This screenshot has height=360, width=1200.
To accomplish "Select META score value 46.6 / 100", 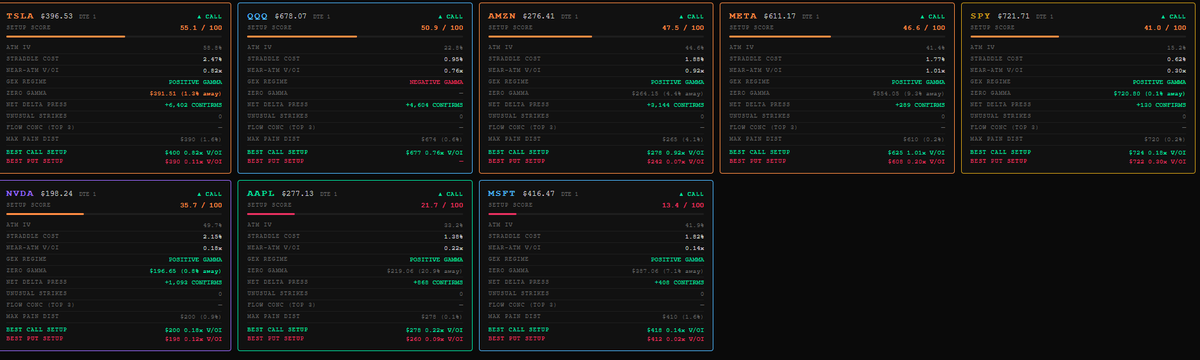I will 925,28.
